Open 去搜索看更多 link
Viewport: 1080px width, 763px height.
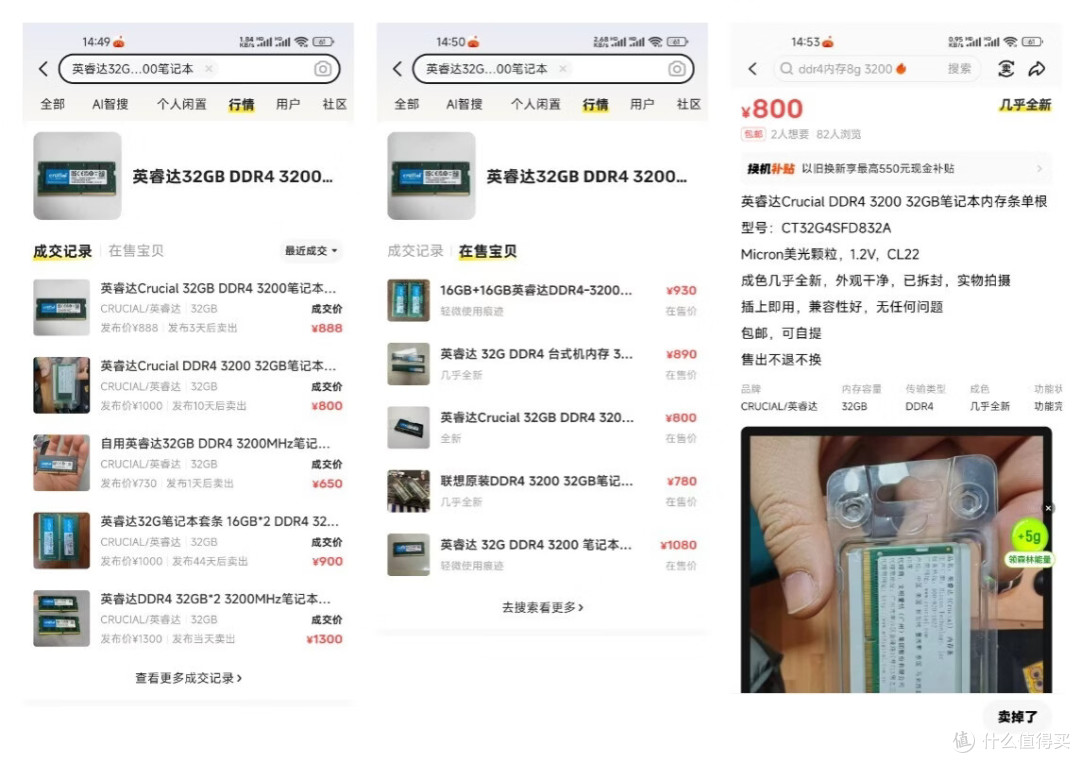(543, 607)
